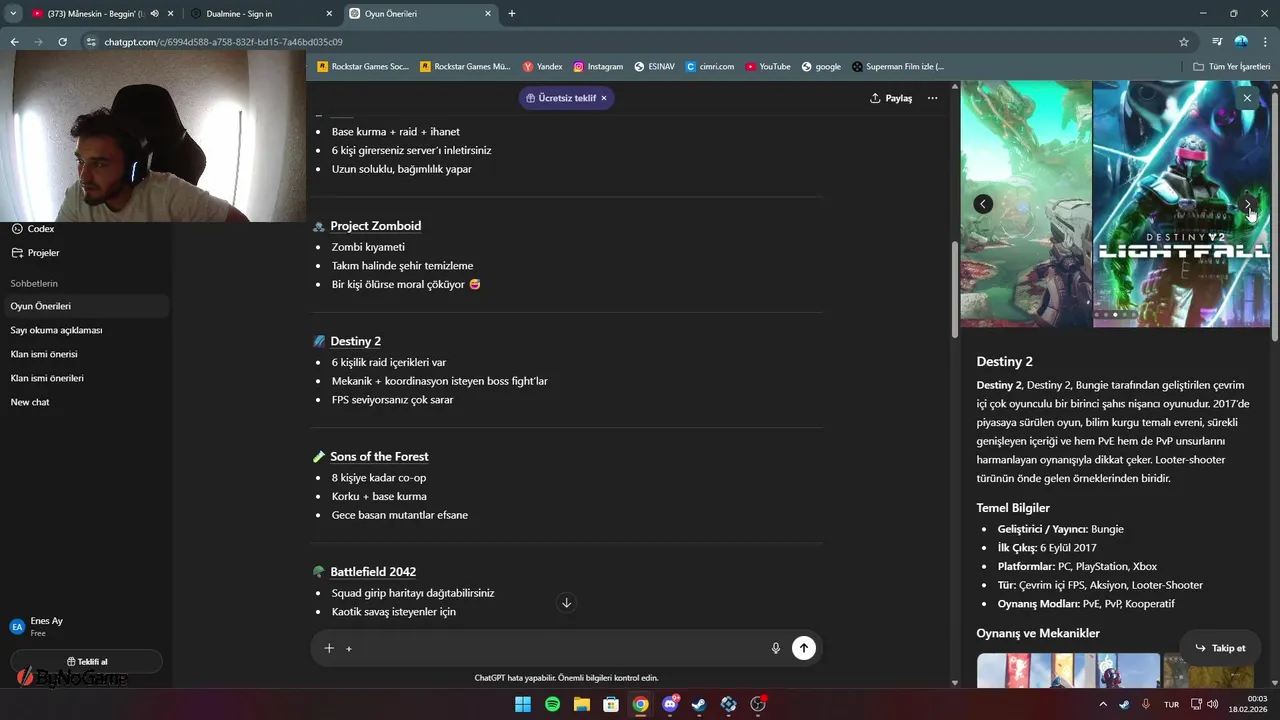Open Steam from the taskbar
The image size is (1280, 720).
click(x=699, y=705)
